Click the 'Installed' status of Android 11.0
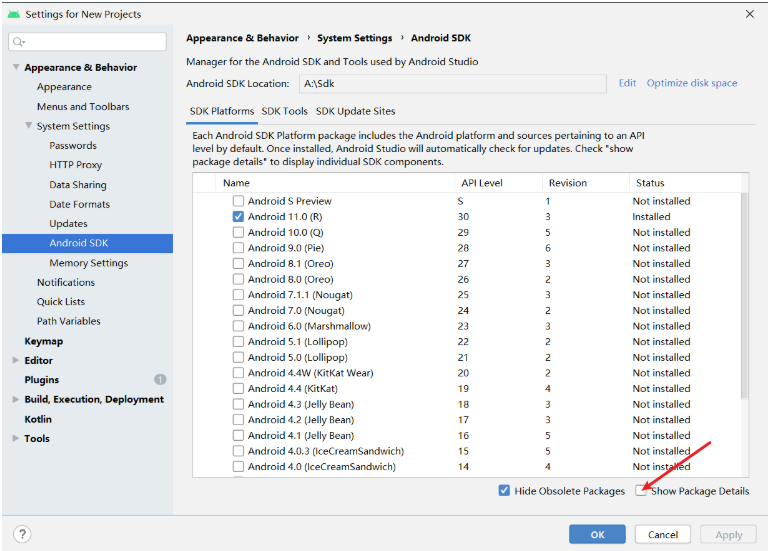 click(651, 217)
